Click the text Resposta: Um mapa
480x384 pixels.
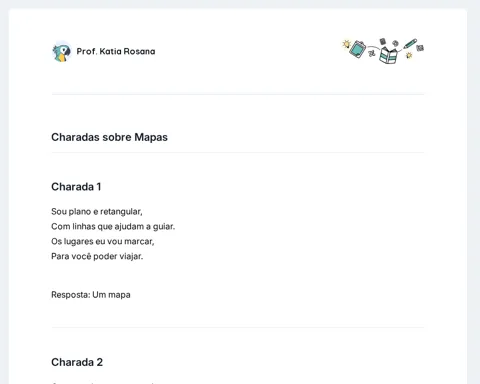click(x=91, y=295)
